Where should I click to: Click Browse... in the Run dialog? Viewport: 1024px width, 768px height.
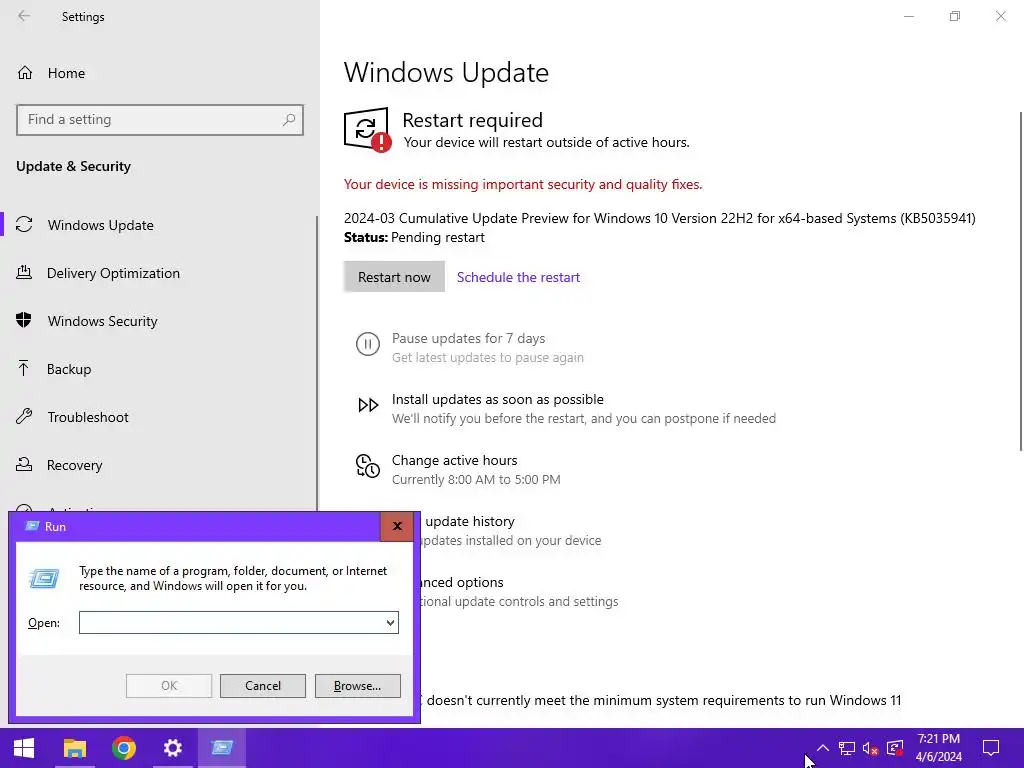pos(357,686)
